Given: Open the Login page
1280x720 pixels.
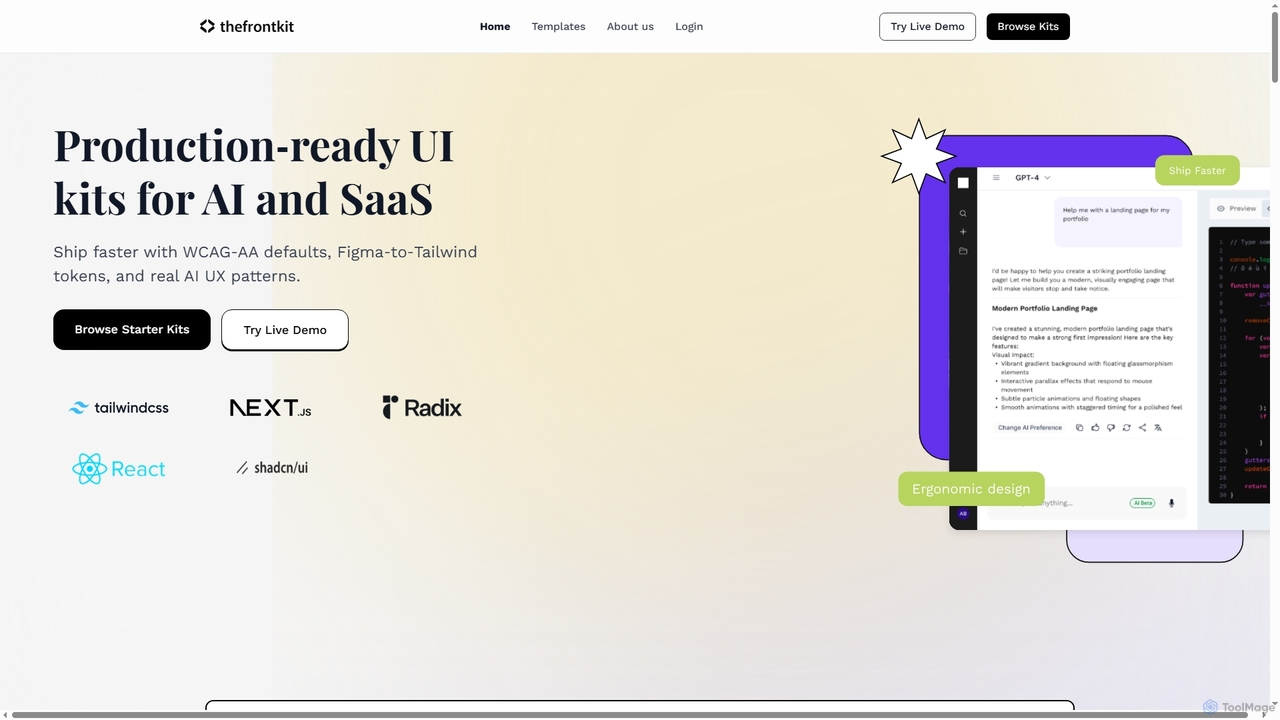Looking at the screenshot, I should pos(689,26).
